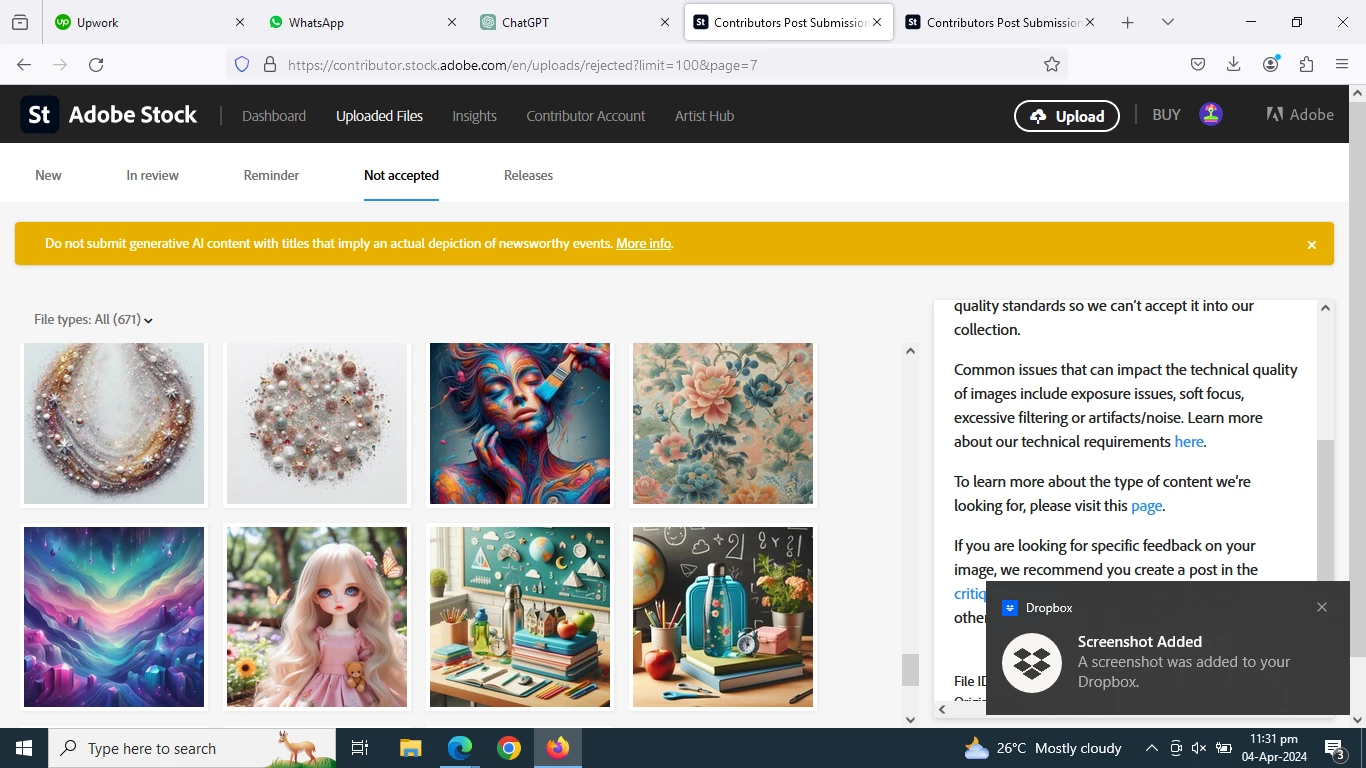Viewport: 1366px width, 768px height.
Task: Click the thumbnail grid scroll up arrow
Action: [910, 351]
